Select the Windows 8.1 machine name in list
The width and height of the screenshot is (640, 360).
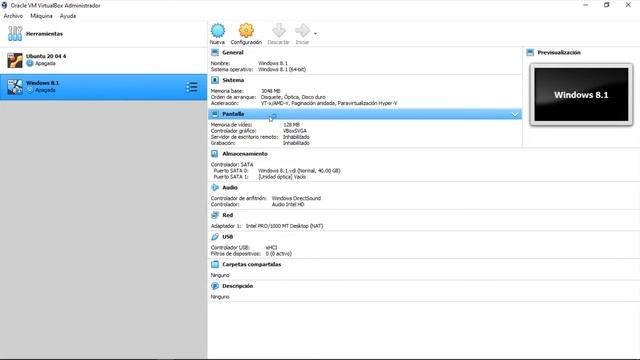pyautogui.click(x=42, y=83)
